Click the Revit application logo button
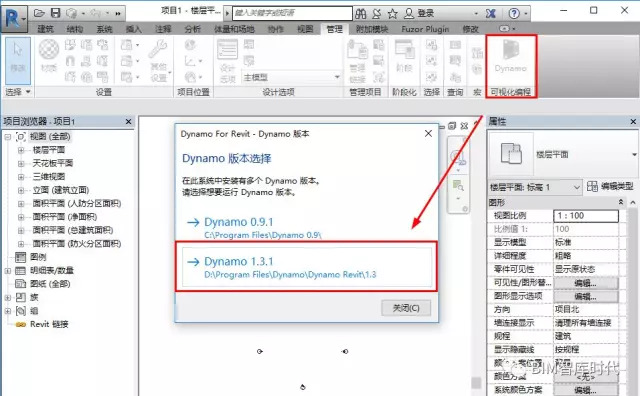 coord(14,18)
